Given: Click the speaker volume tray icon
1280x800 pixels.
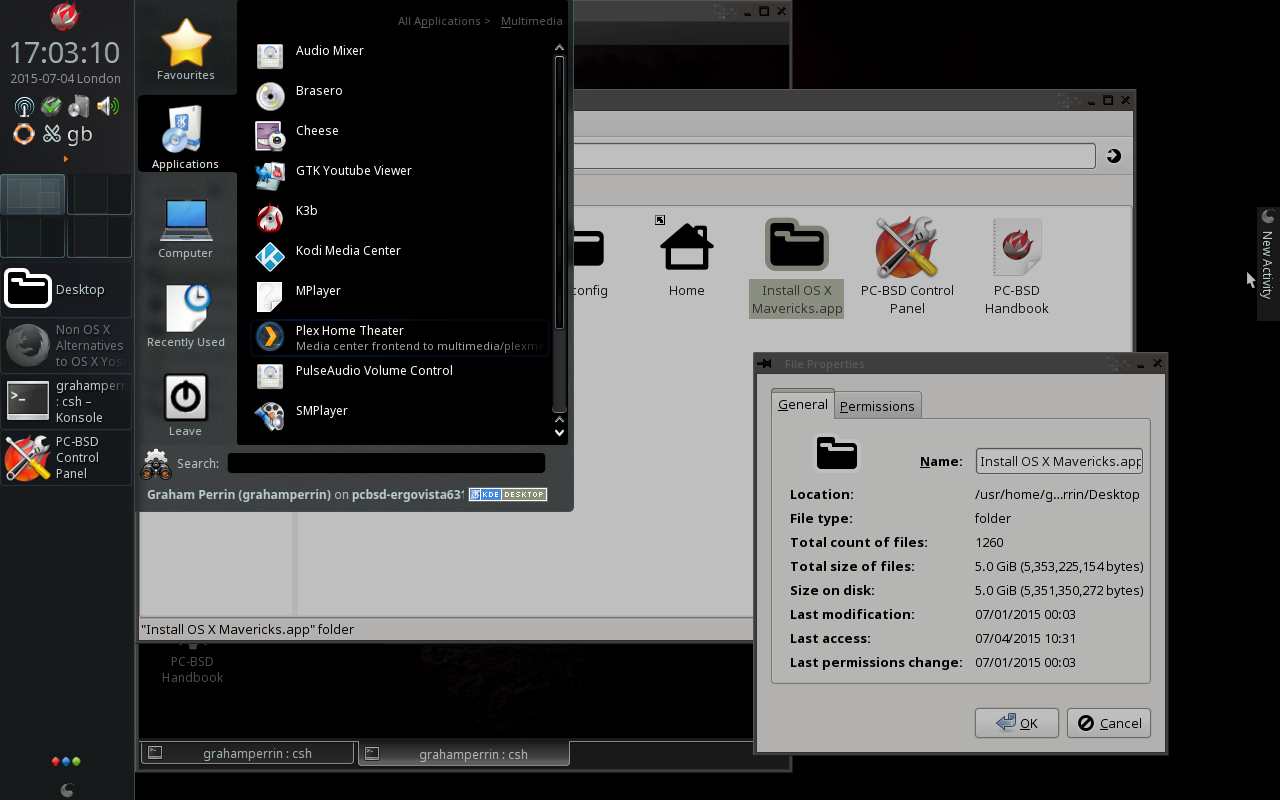Looking at the screenshot, I should [x=107, y=107].
